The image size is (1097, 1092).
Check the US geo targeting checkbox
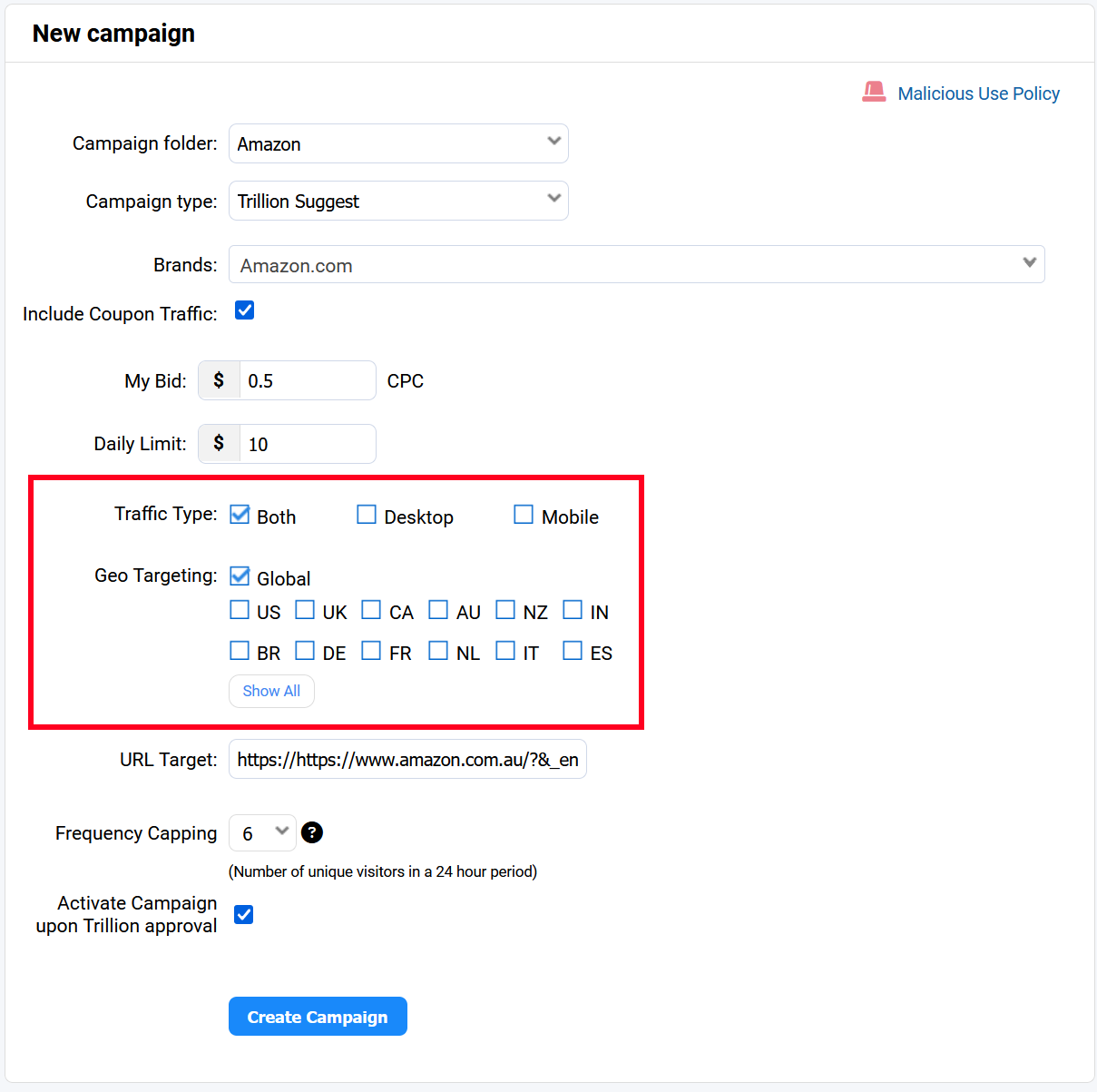tap(240, 610)
